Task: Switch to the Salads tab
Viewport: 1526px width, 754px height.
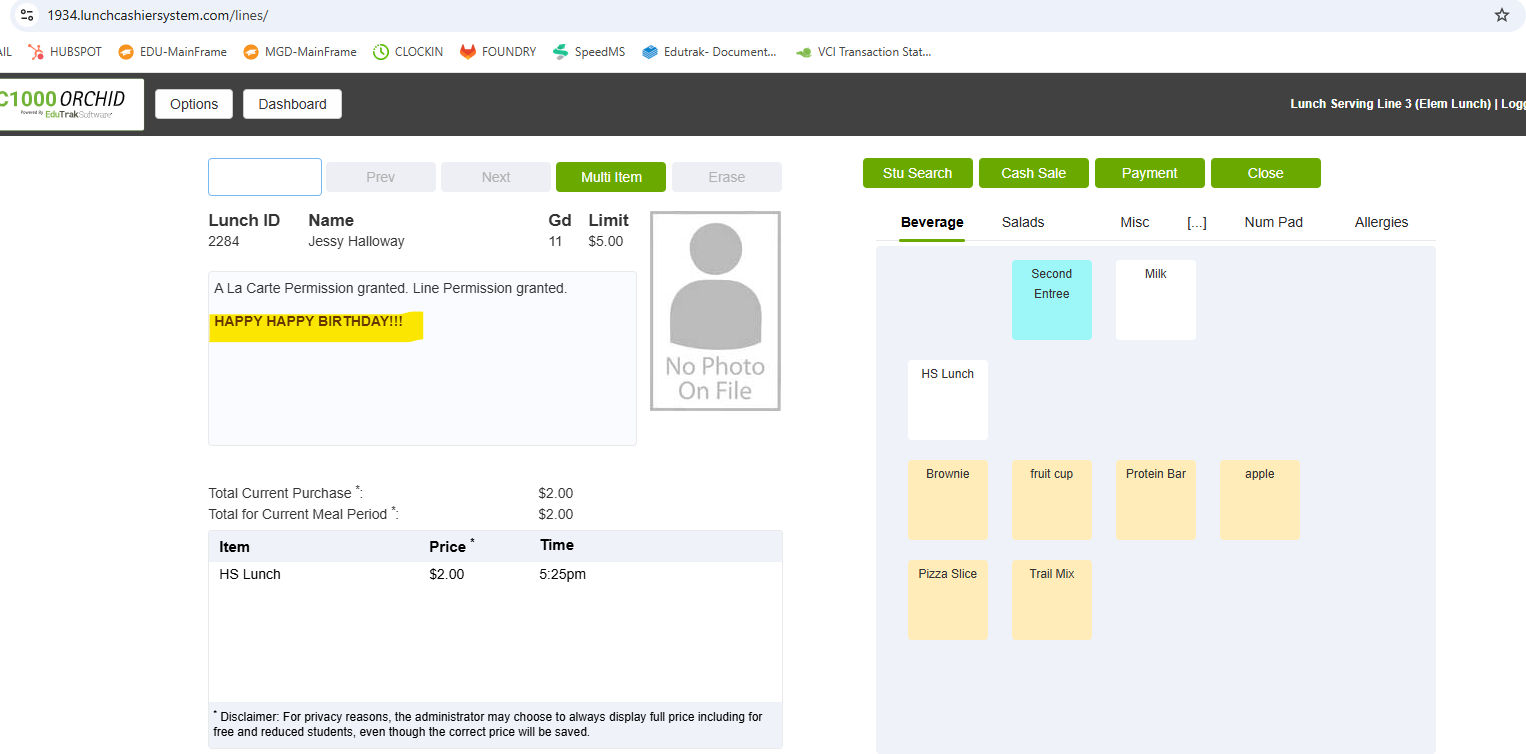Action: (1023, 222)
